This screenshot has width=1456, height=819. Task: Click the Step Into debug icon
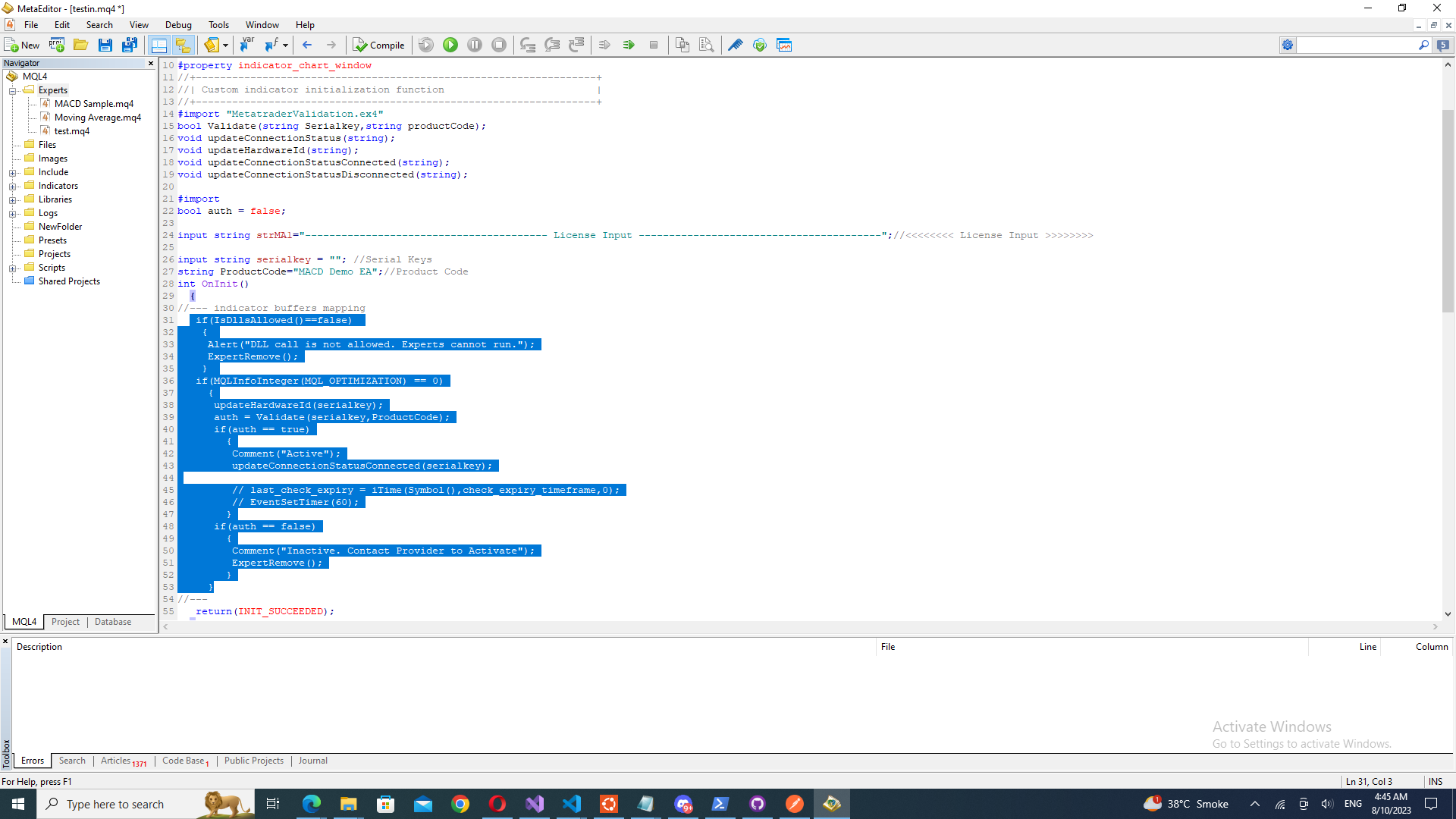[528, 45]
